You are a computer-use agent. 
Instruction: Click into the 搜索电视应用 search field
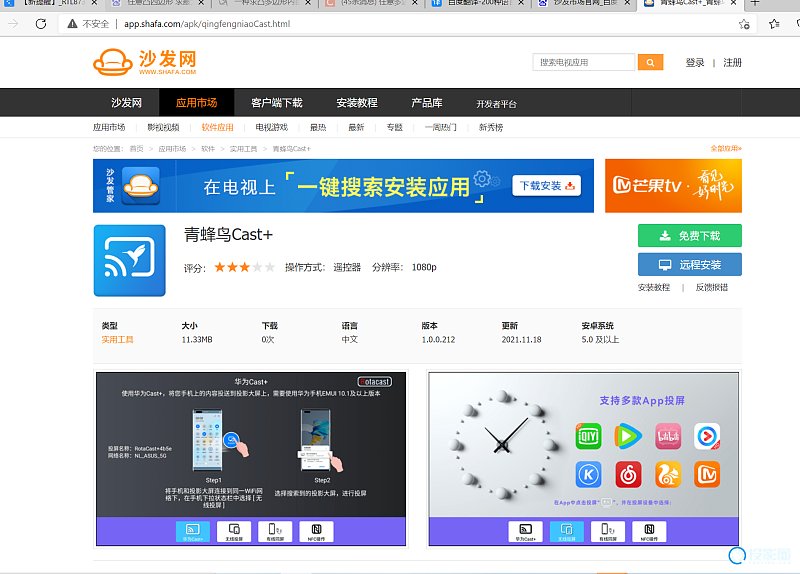pos(584,62)
